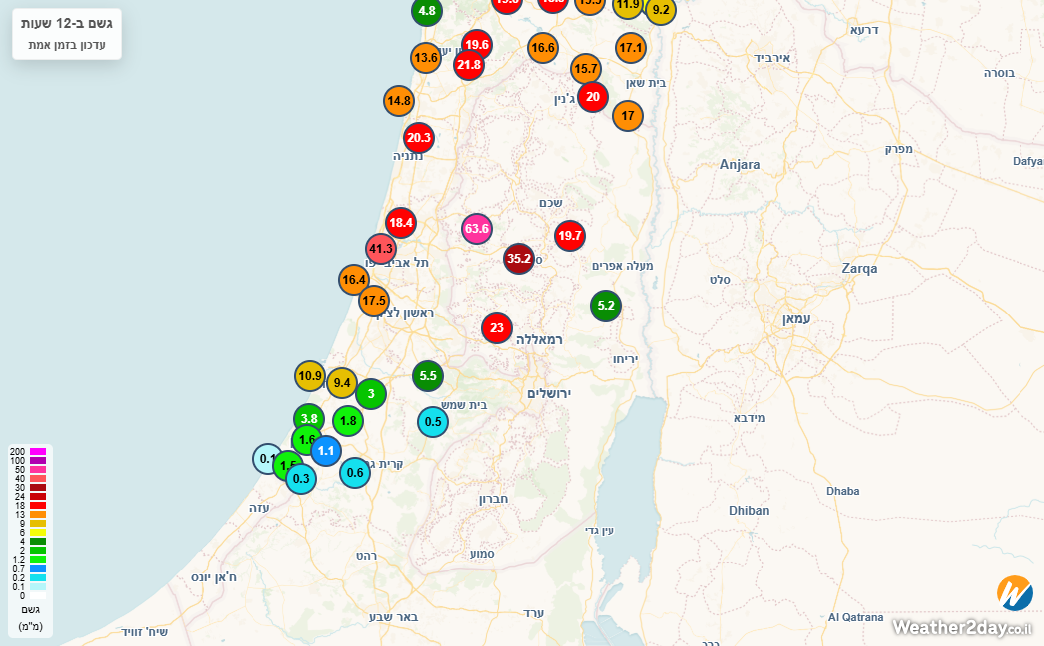Click the orange 17.5 rain marker
The image size is (1044, 646).
tap(374, 300)
